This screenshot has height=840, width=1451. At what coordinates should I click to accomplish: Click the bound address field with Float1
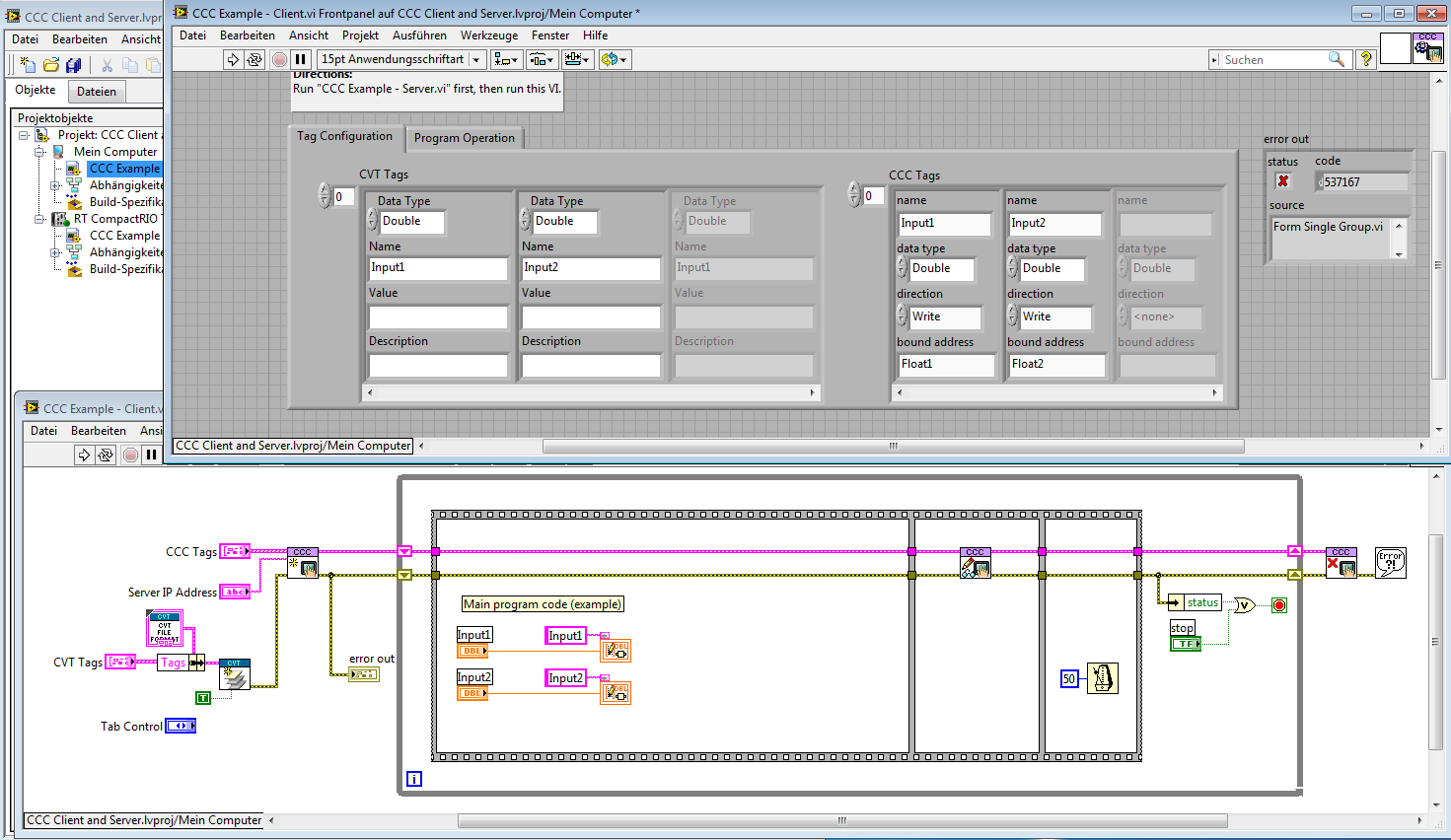(x=945, y=365)
